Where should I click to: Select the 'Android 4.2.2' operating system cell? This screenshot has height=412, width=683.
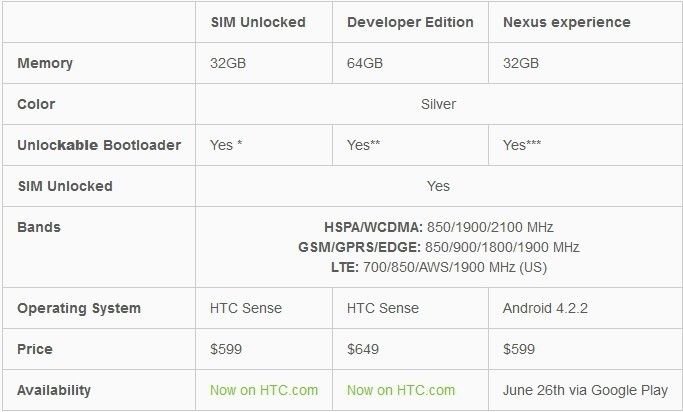point(545,308)
